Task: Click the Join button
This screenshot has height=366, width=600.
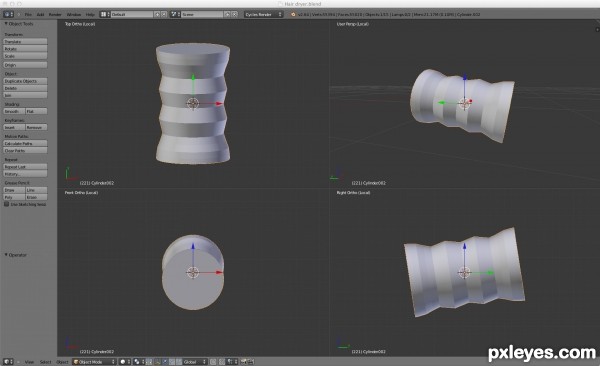Action: tap(25, 95)
